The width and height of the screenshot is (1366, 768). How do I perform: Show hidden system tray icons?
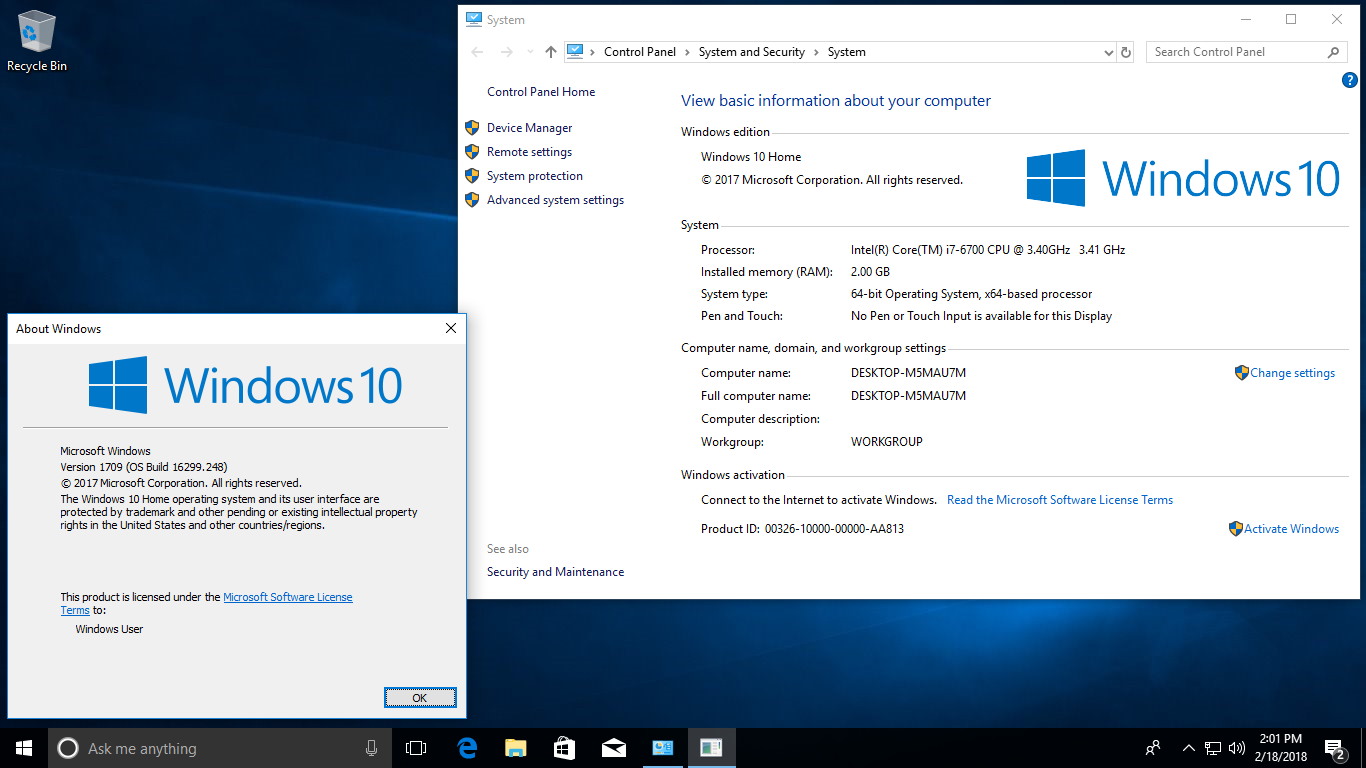[1188, 748]
